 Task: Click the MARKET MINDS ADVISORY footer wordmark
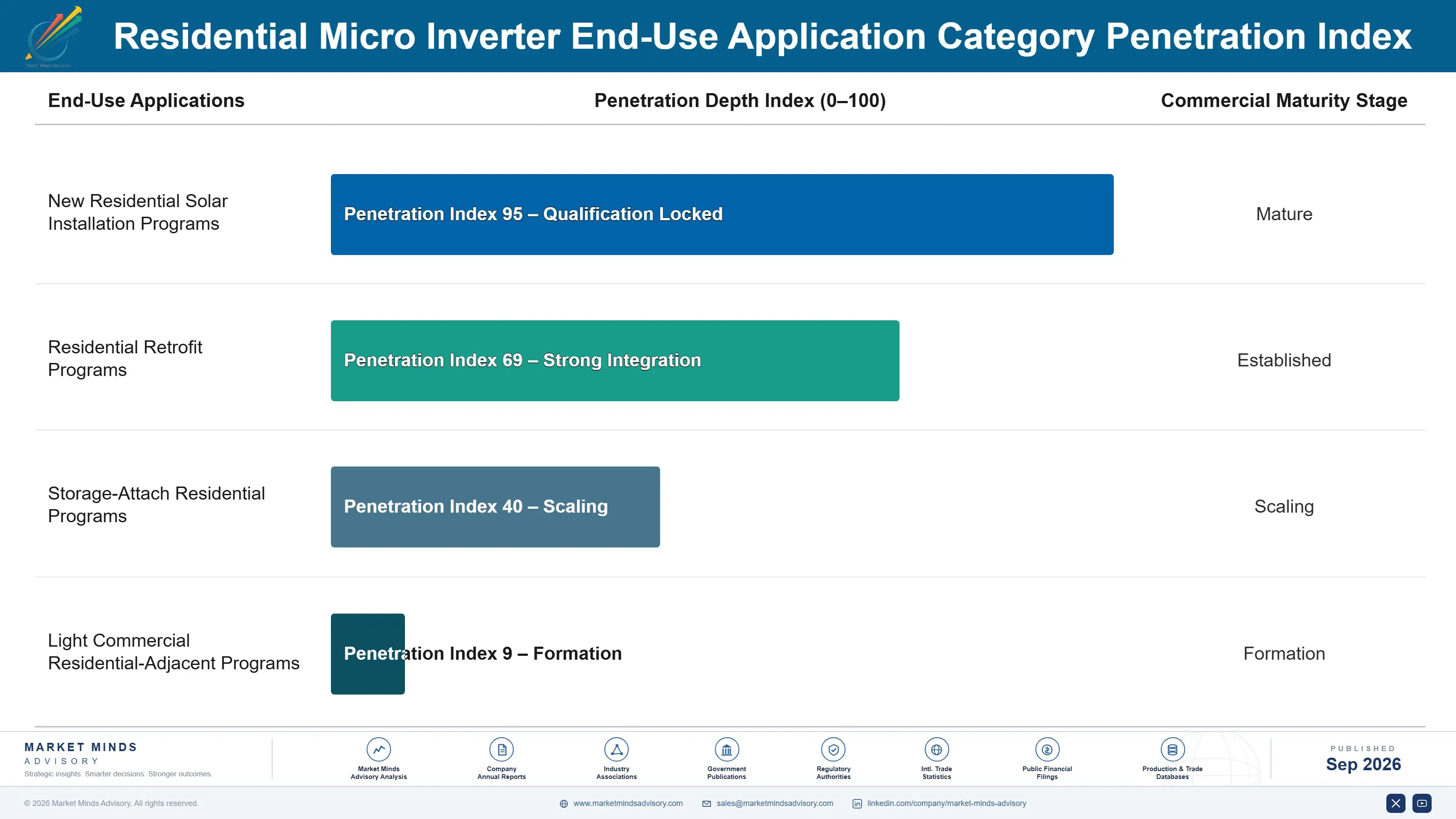[80, 753]
